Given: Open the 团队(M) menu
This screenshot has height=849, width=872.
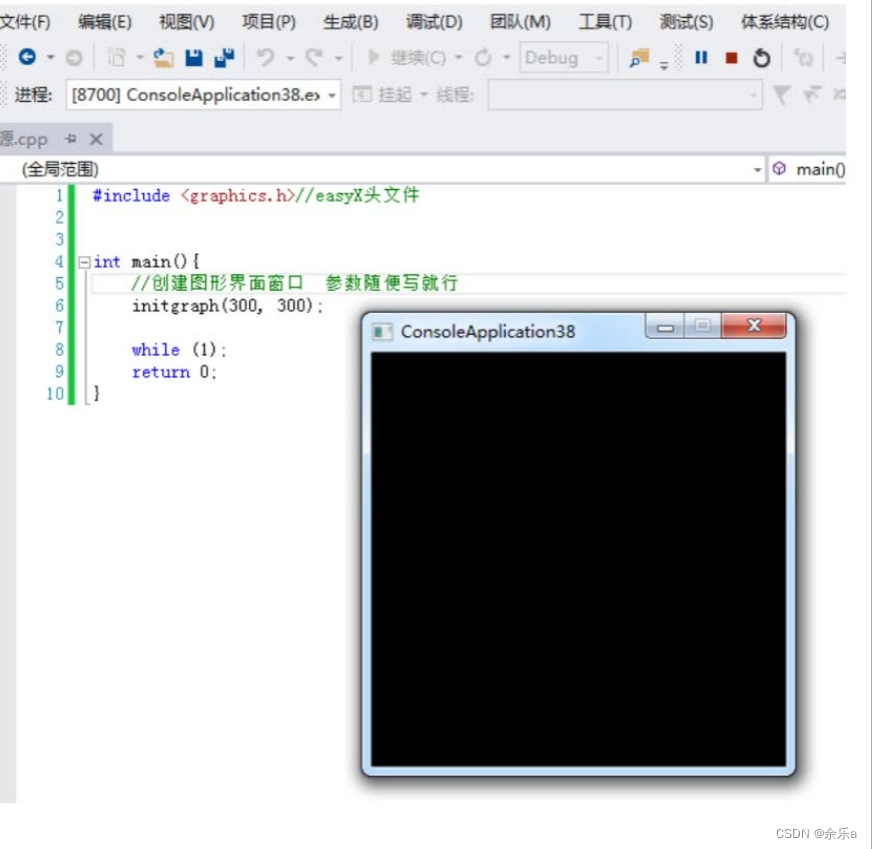Looking at the screenshot, I should [x=520, y=22].
